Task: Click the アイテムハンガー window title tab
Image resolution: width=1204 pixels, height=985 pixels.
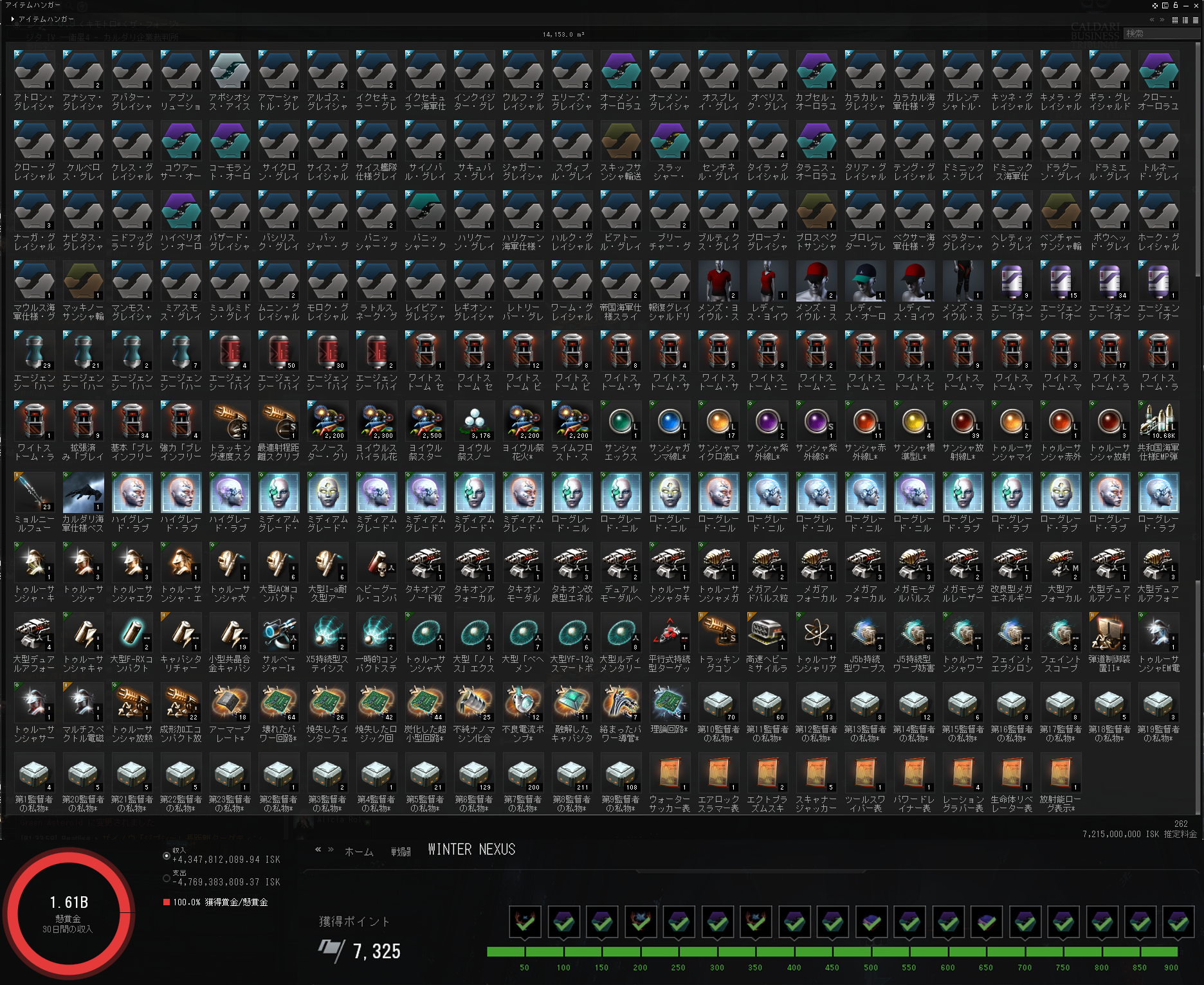Action: coord(33,5)
